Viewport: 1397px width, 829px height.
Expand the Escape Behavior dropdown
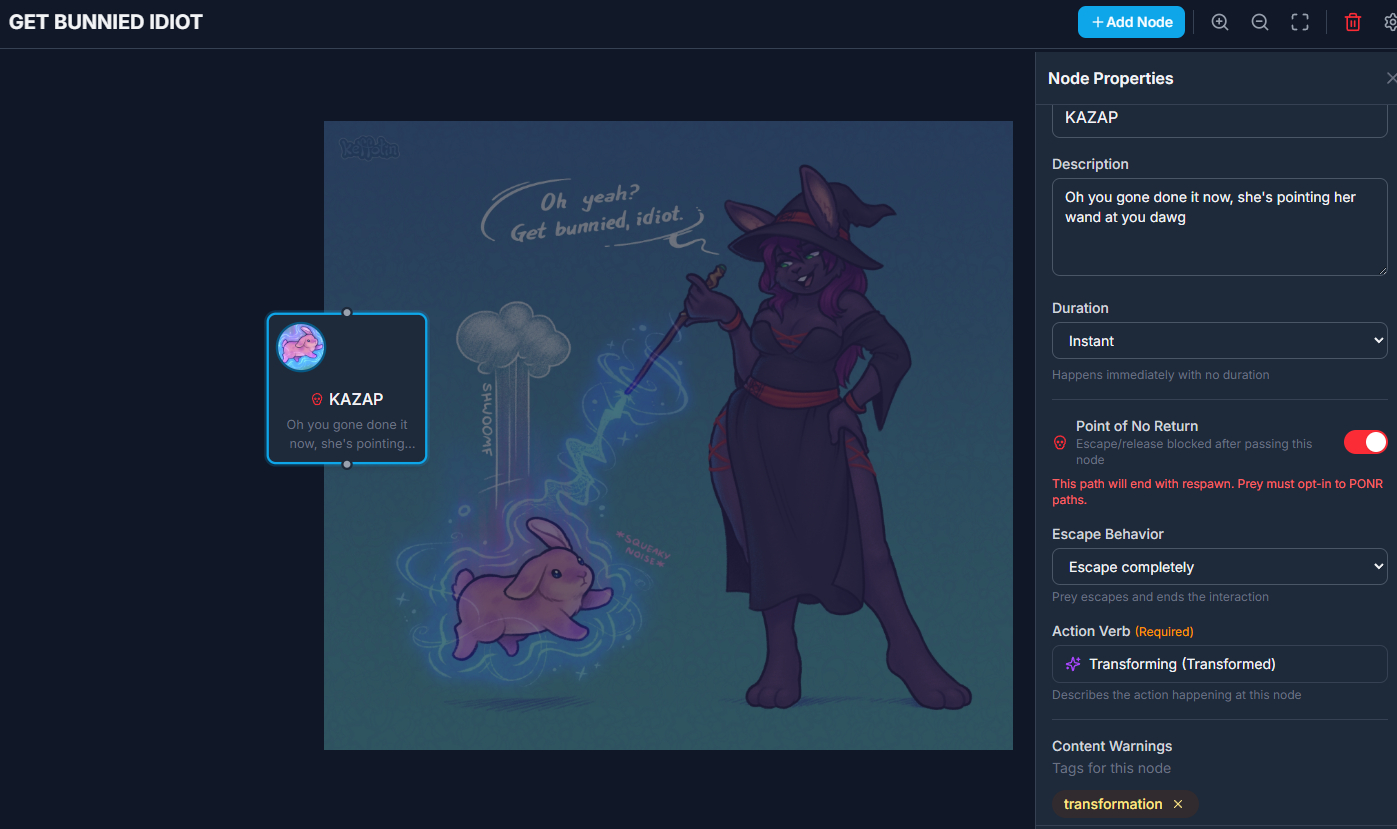click(1219, 567)
